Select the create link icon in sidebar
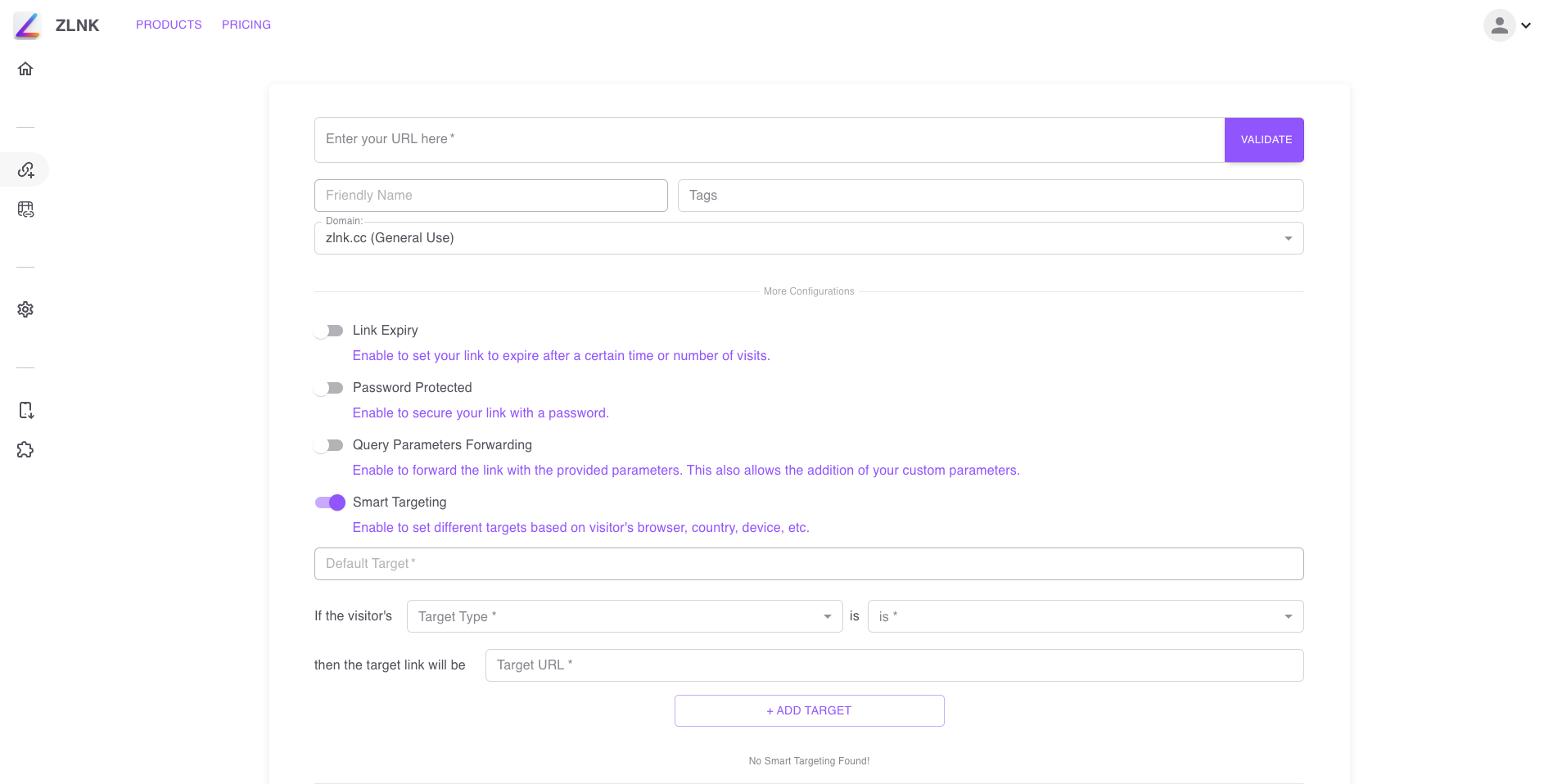 [25, 169]
